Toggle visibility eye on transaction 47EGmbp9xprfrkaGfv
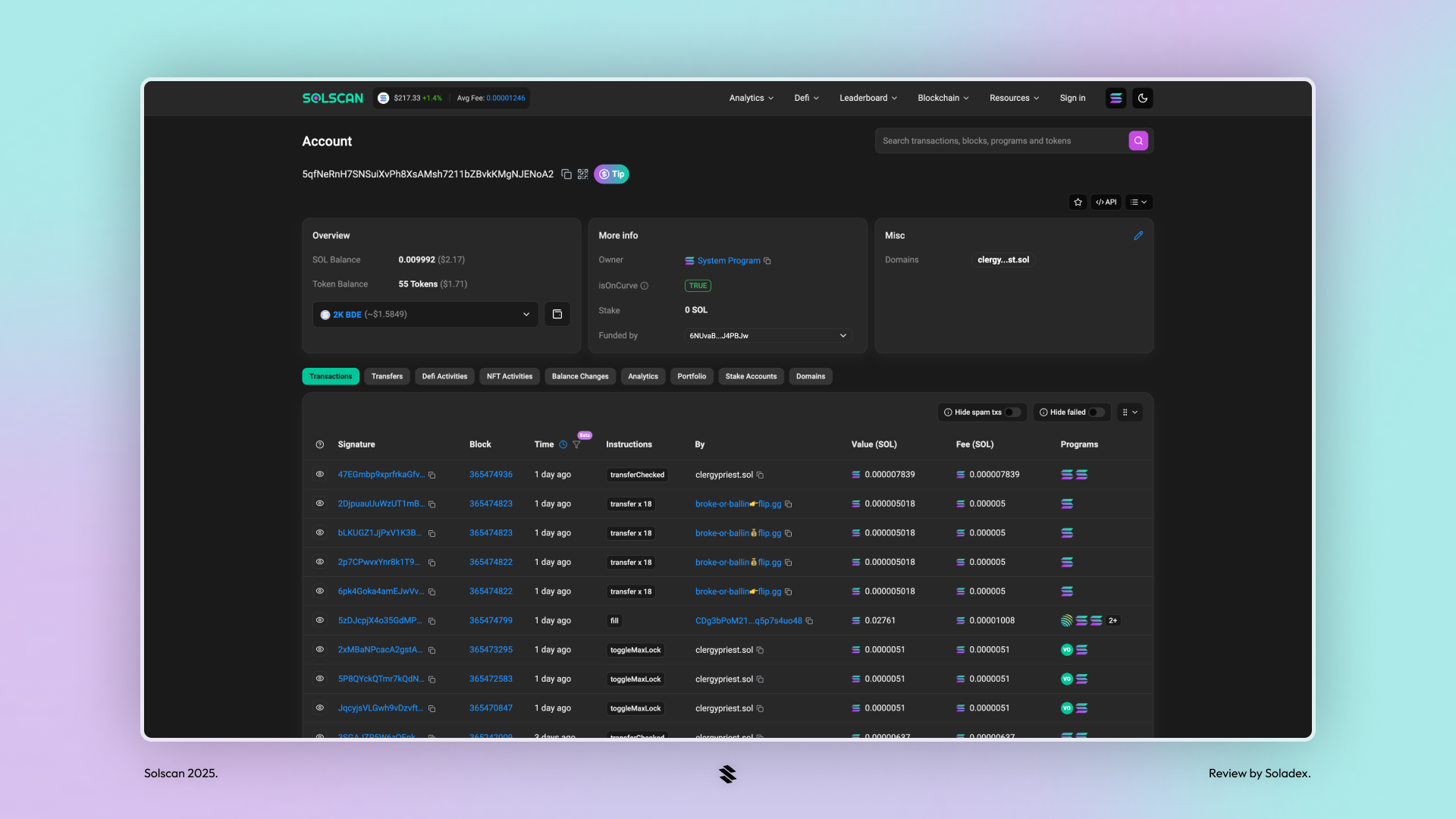Screen dimensions: 1456x819 [x=319, y=474]
